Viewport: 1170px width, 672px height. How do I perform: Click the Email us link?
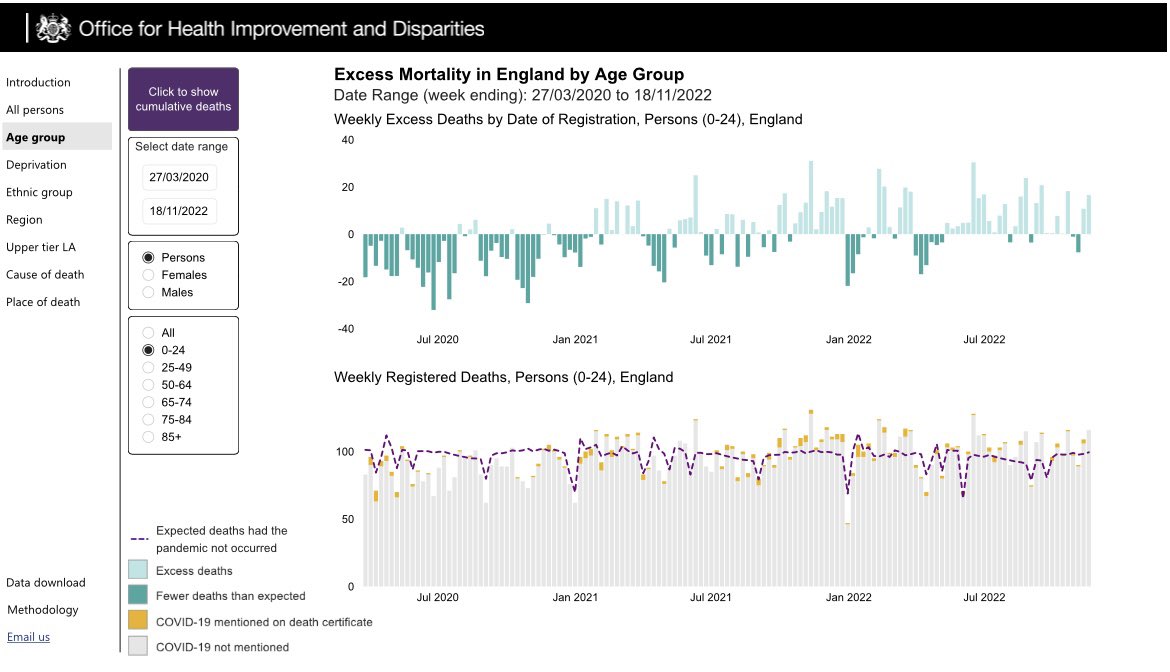[28, 637]
